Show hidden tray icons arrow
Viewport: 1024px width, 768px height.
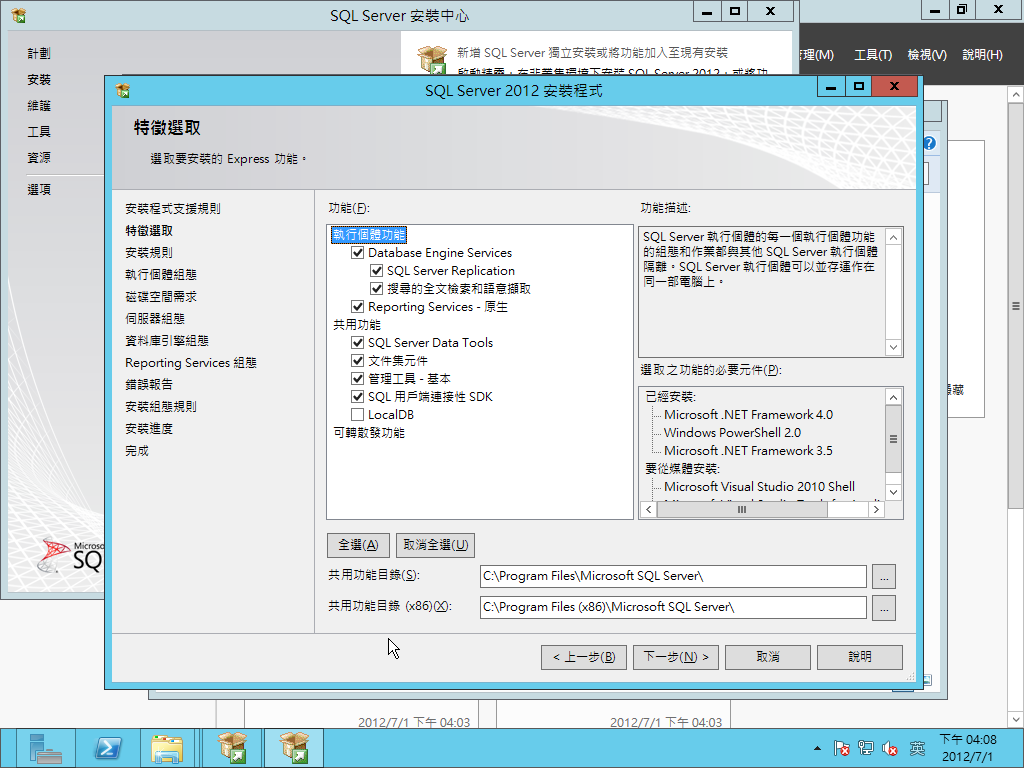tap(817, 748)
